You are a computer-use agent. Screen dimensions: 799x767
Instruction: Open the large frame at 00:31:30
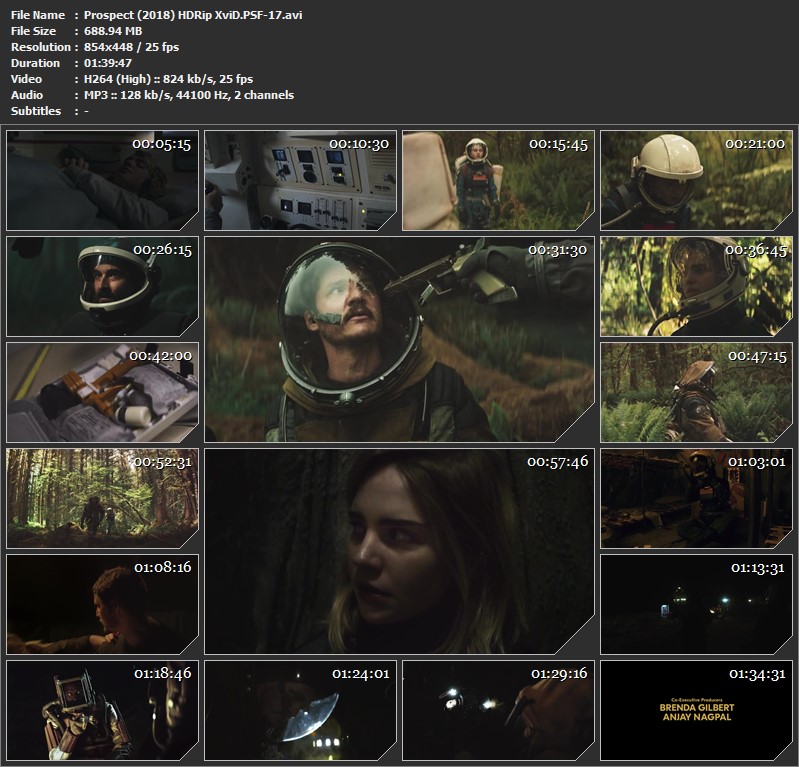(x=399, y=339)
